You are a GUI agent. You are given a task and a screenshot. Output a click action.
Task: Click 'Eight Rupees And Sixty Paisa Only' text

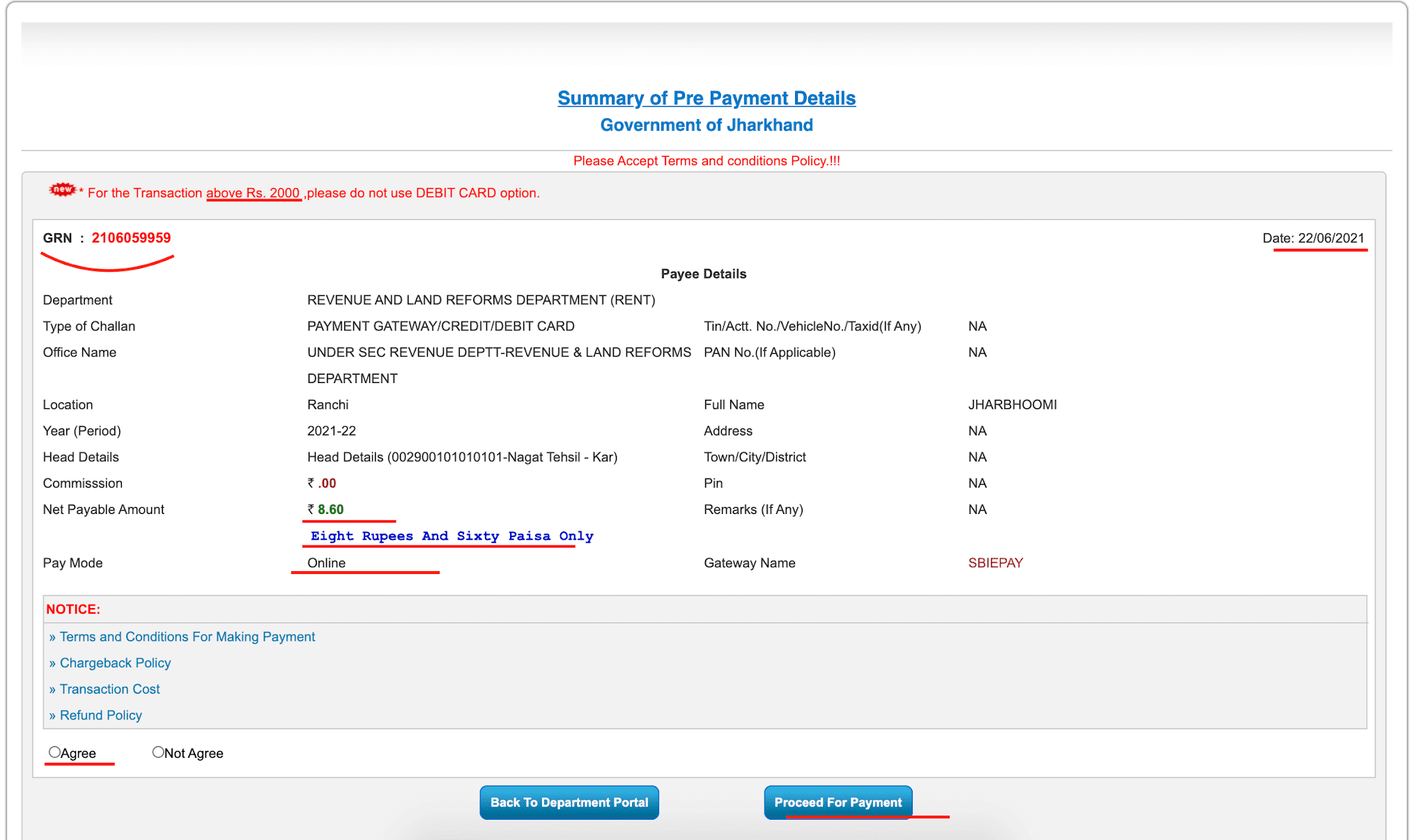[x=452, y=536]
